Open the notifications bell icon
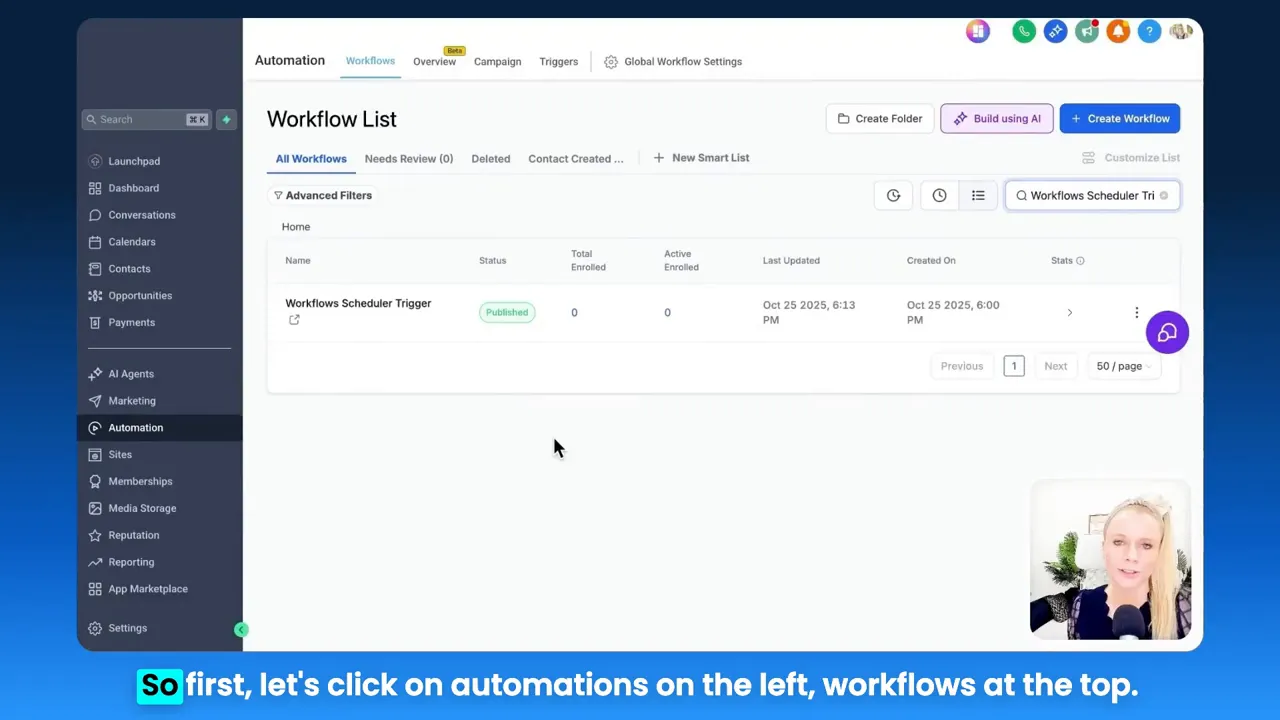 pos(1118,32)
